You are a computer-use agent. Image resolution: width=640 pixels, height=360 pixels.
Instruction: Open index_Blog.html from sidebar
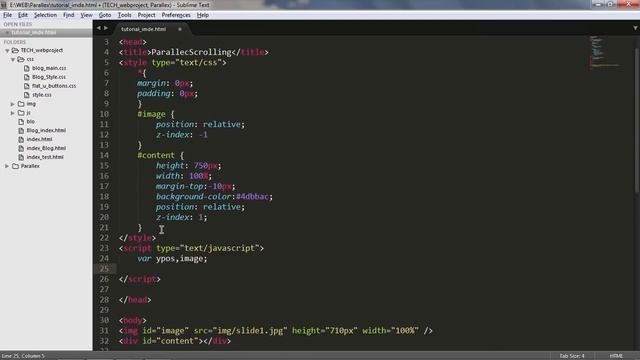click(x=46, y=148)
